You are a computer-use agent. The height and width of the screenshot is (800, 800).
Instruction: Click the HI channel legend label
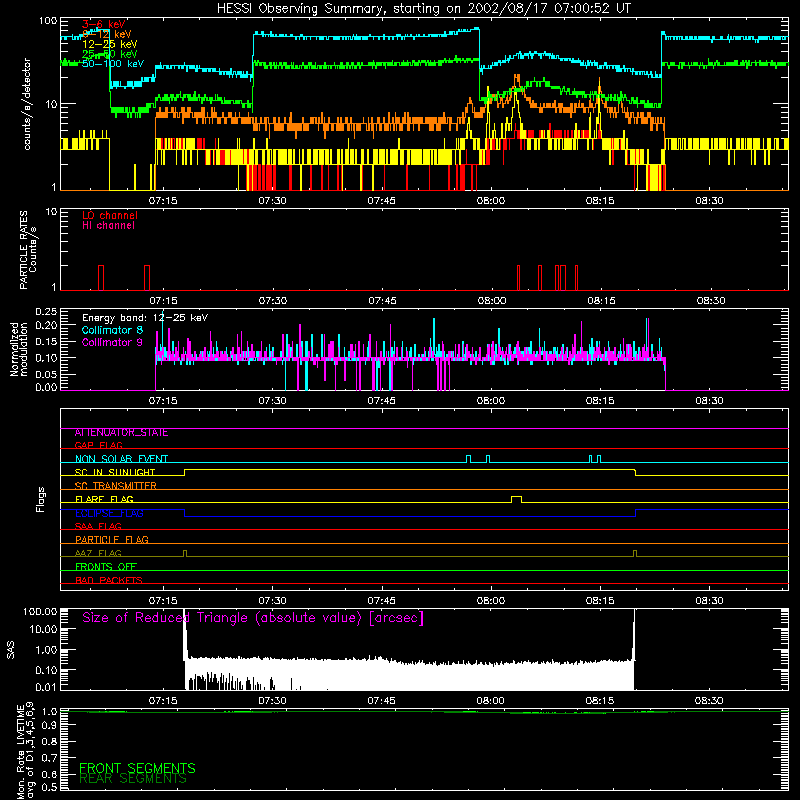[109, 226]
